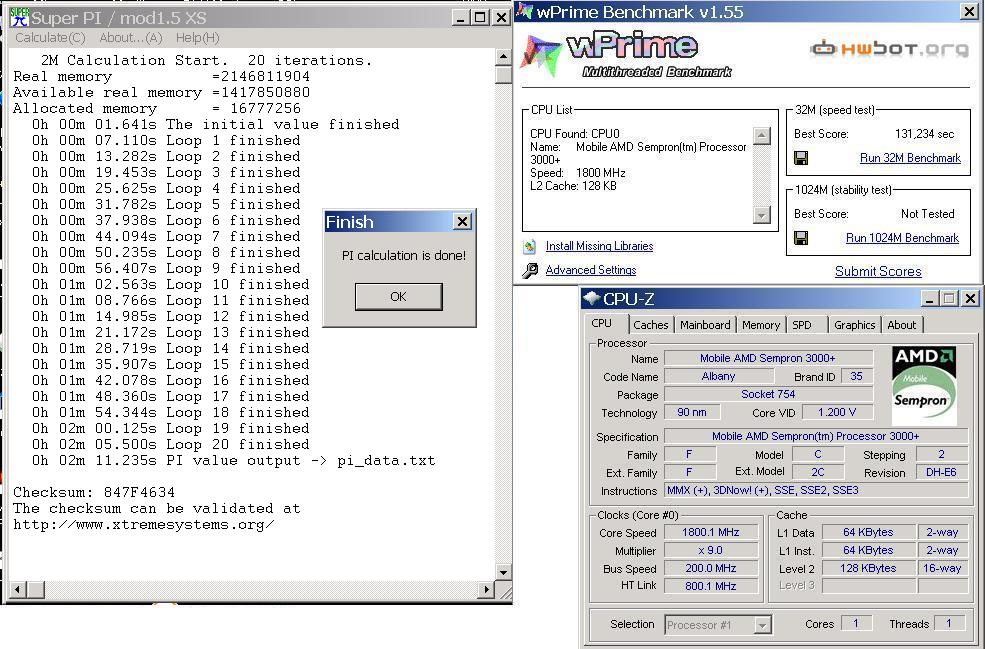Minimize the CPU-Z window
The width and height of the screenshot is (985, 649).
coord(930,298)
